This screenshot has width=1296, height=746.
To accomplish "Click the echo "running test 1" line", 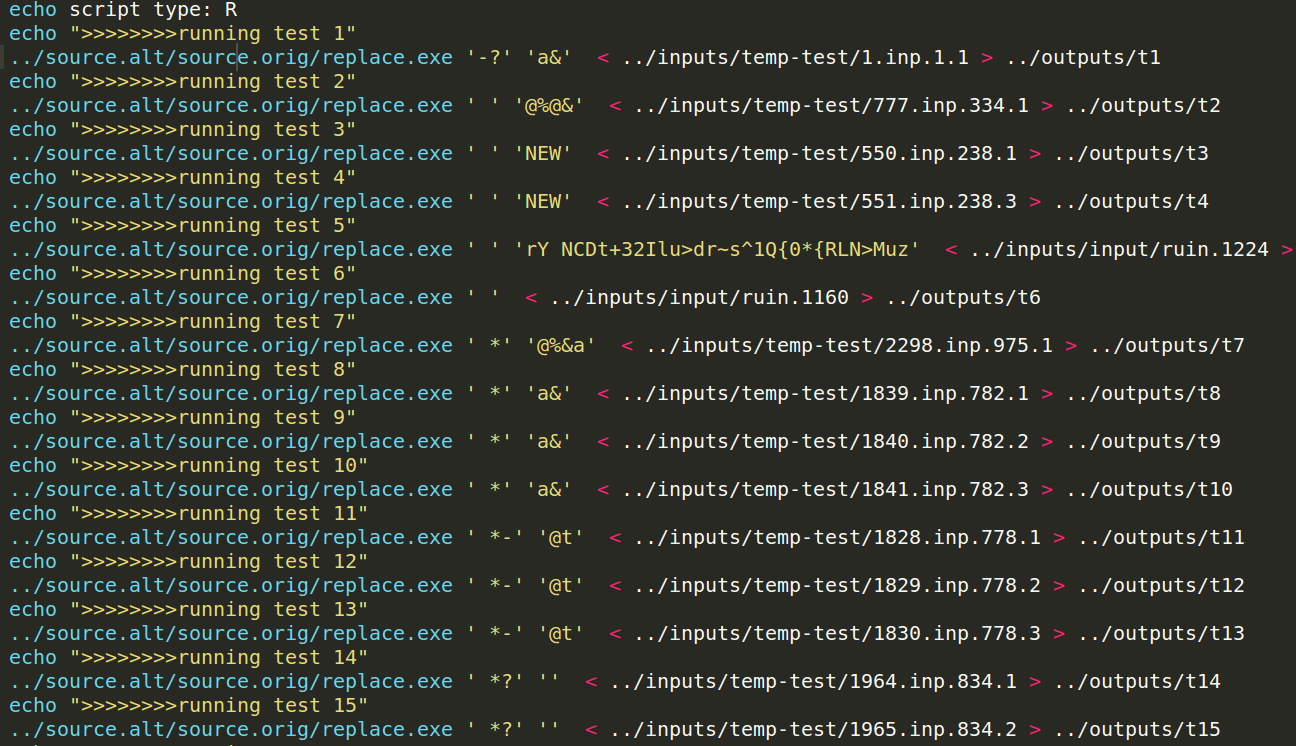I will click(183, 33).
